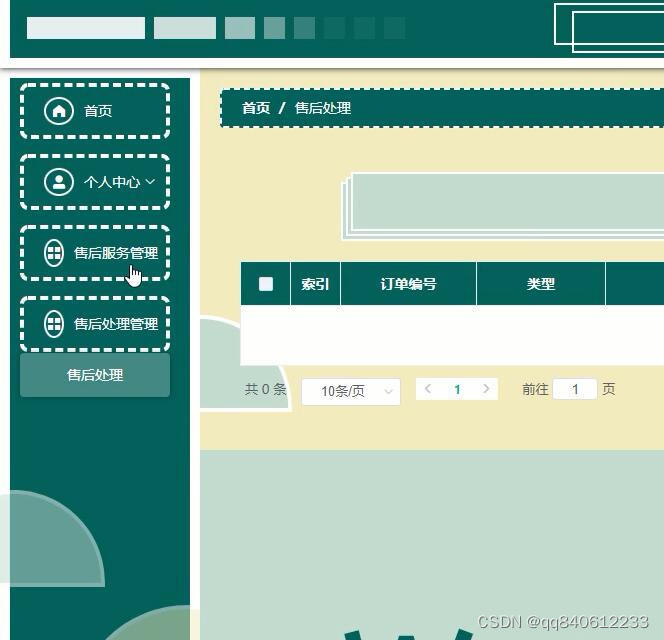Toggle the select-all checkbox in table header

click(x=266, y=284)
